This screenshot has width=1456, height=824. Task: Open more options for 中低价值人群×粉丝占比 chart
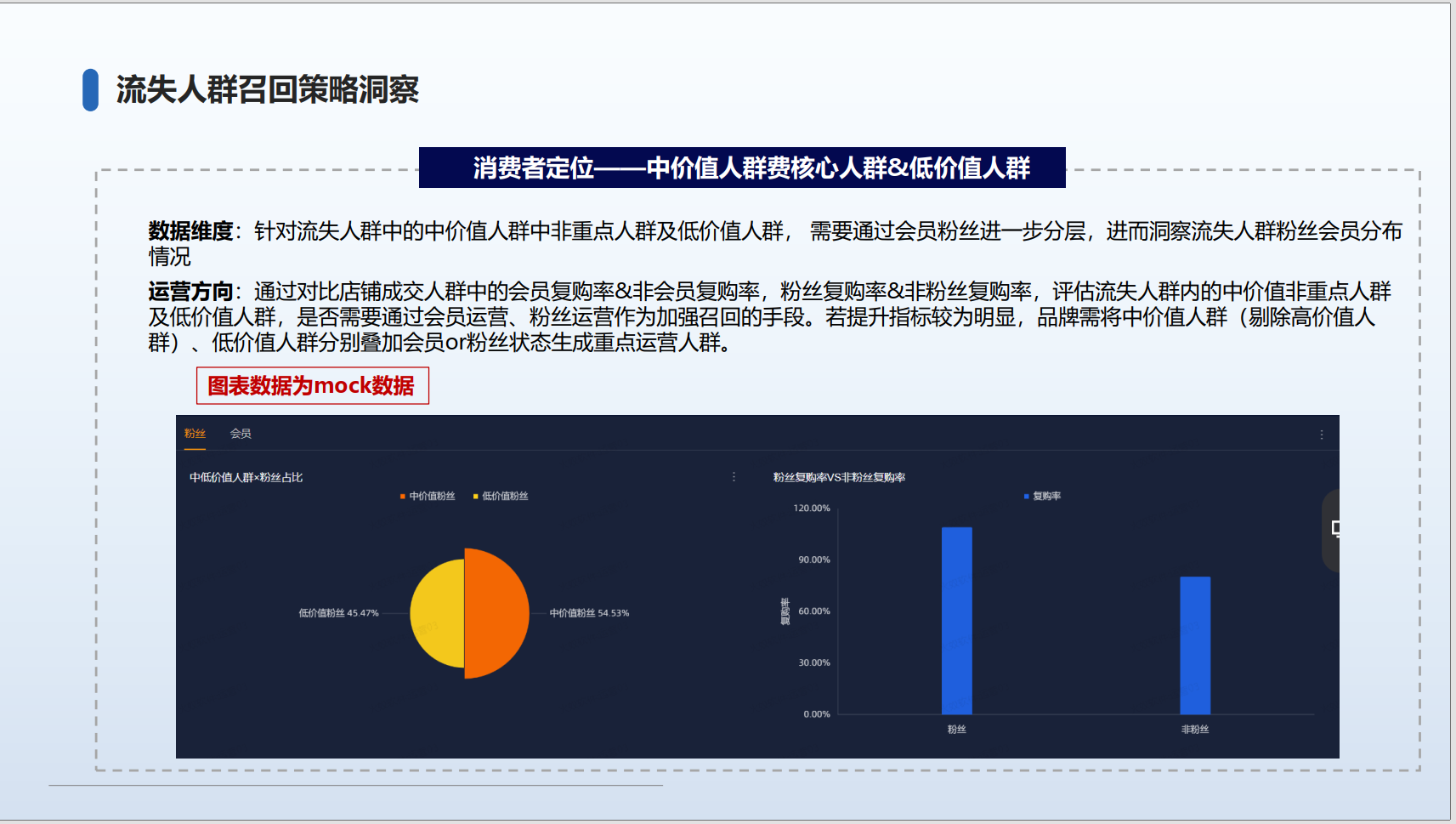[734, 477]
